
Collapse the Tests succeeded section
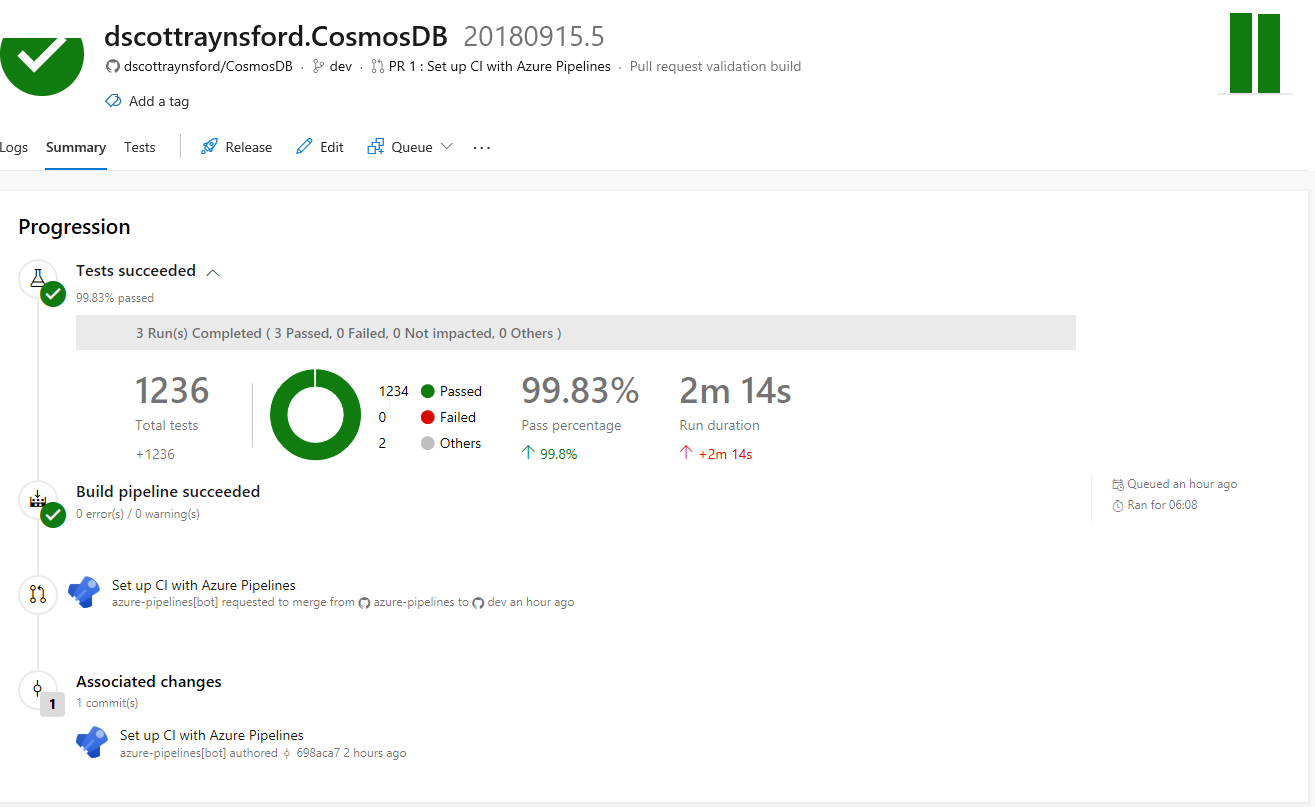213,271
